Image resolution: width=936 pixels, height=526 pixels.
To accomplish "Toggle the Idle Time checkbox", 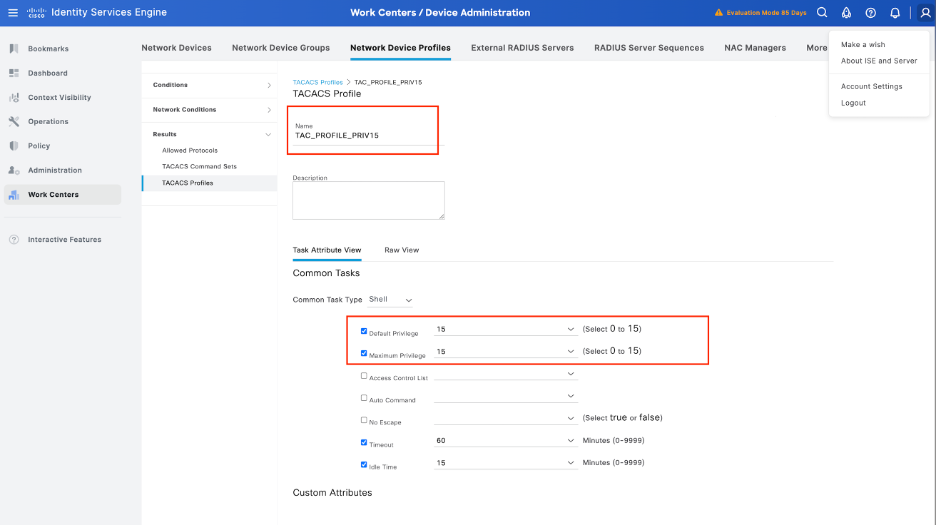I will pos(364,464).
